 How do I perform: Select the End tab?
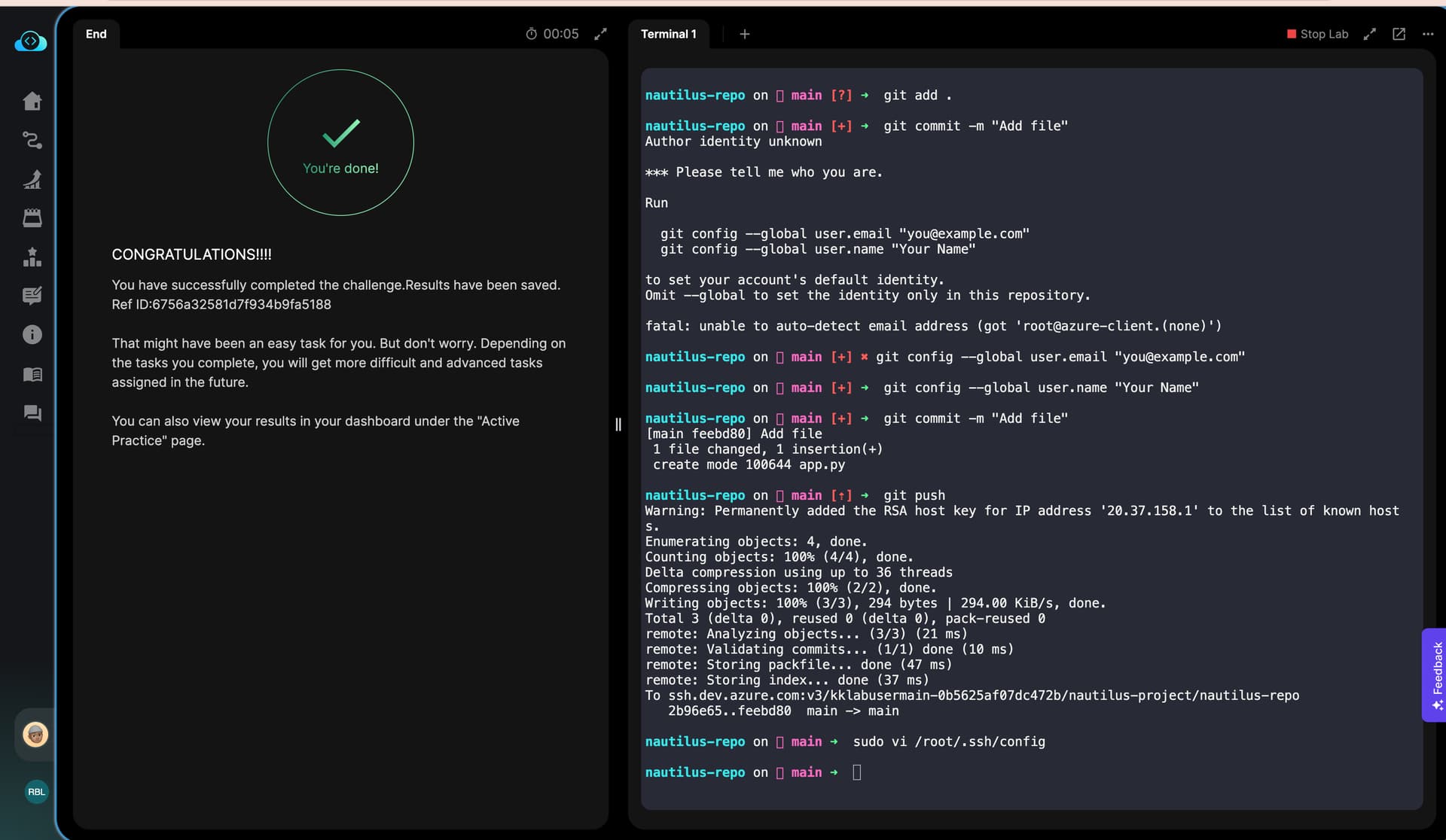click(96, 34)
